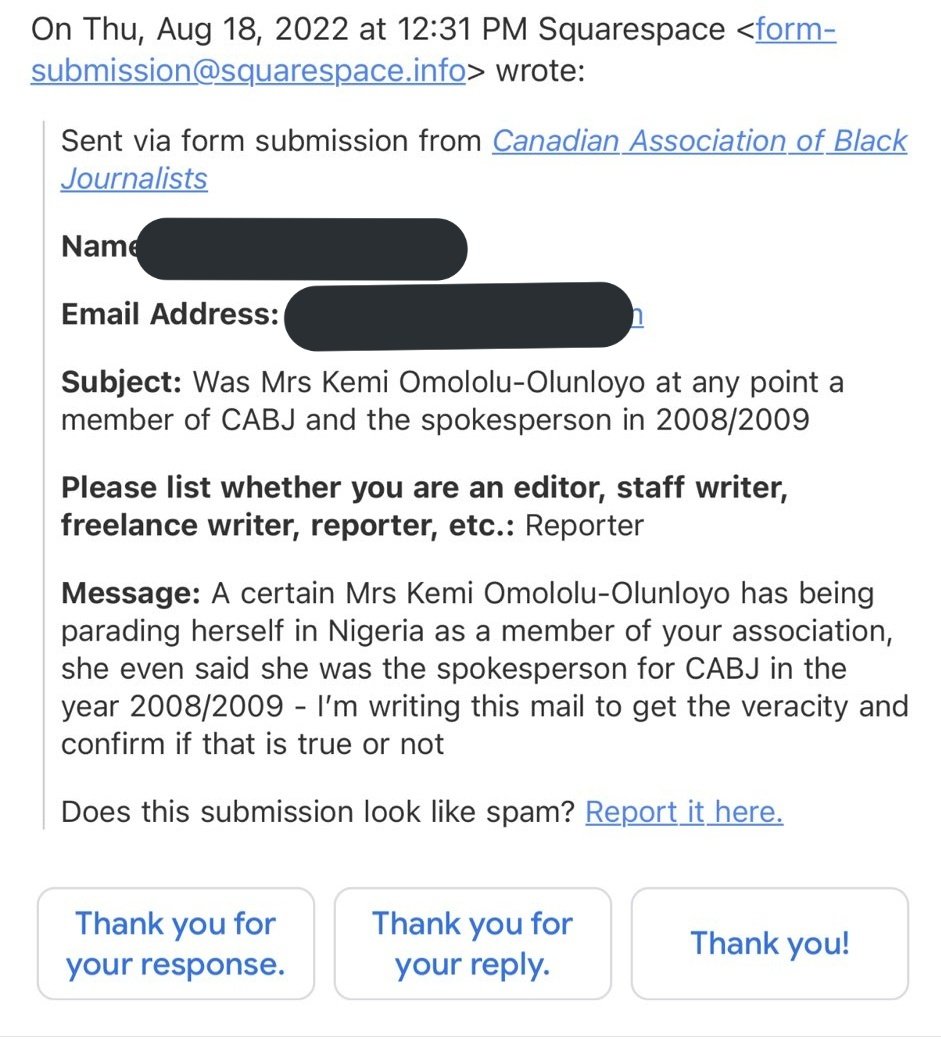Select the 'Reporter' answer text
This screenshot has width=941, height=1056.
(584, 525)
